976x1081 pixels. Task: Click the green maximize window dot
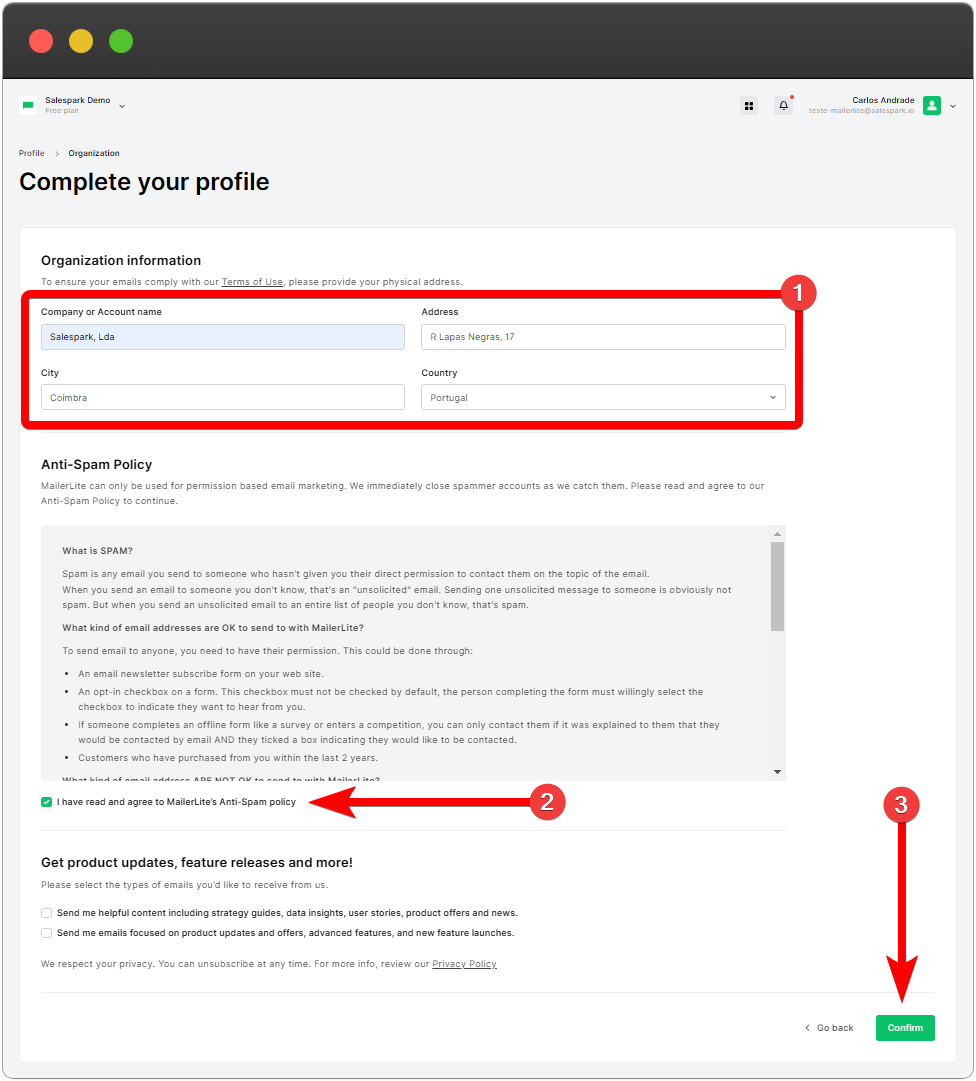(x=121, y=41)
